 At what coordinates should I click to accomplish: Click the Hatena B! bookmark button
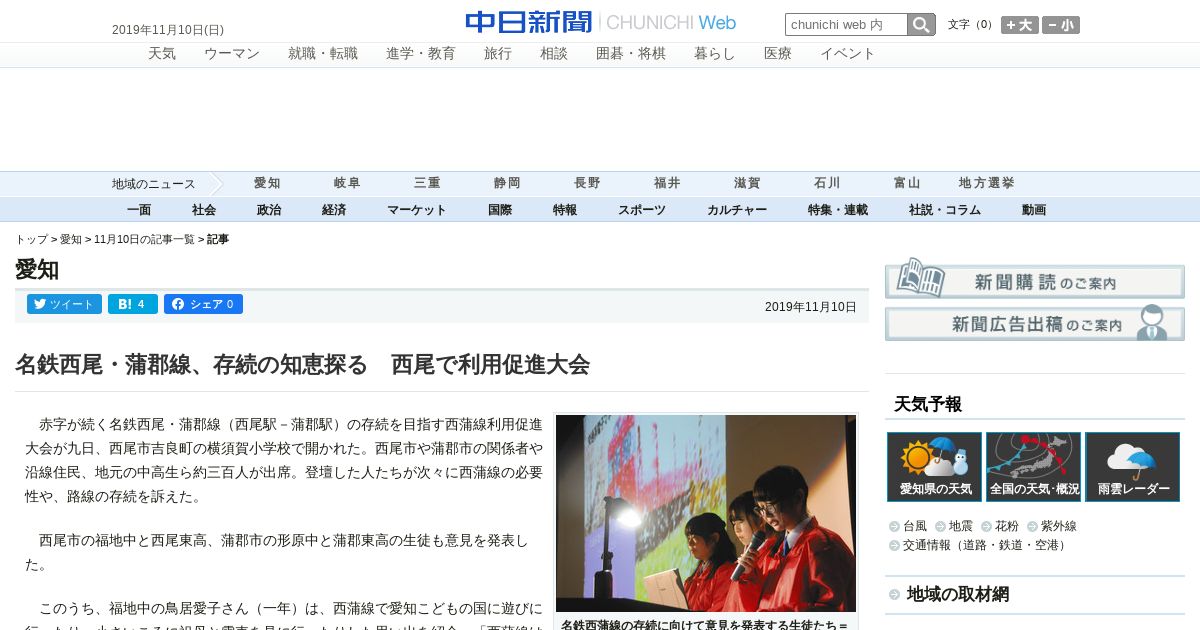133,304
